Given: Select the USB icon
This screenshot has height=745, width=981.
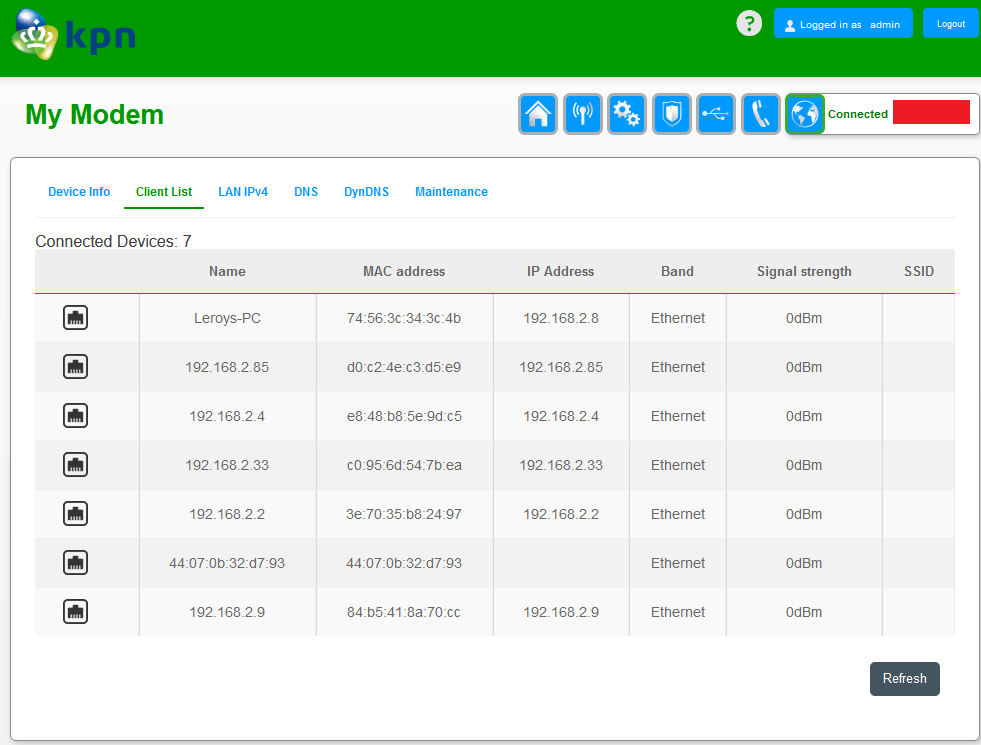Looking at the screenshot, I should tap(716, 114).
